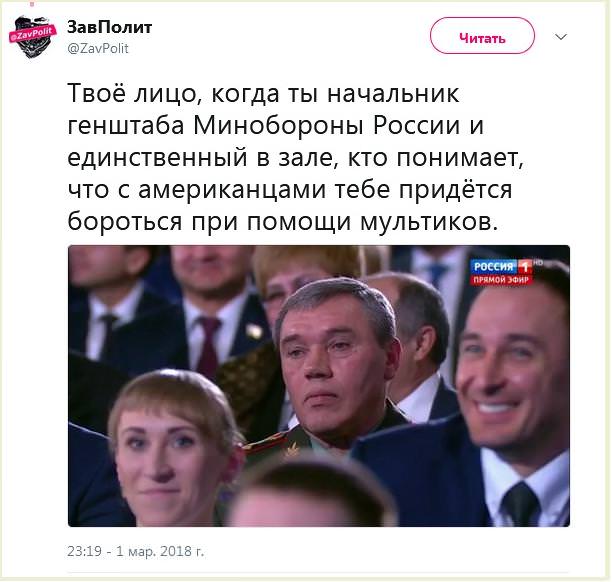Open the tweet timestamp 23:19 - 1 мар. 2018
Screen dimensions: 612x582
point(136,551)
